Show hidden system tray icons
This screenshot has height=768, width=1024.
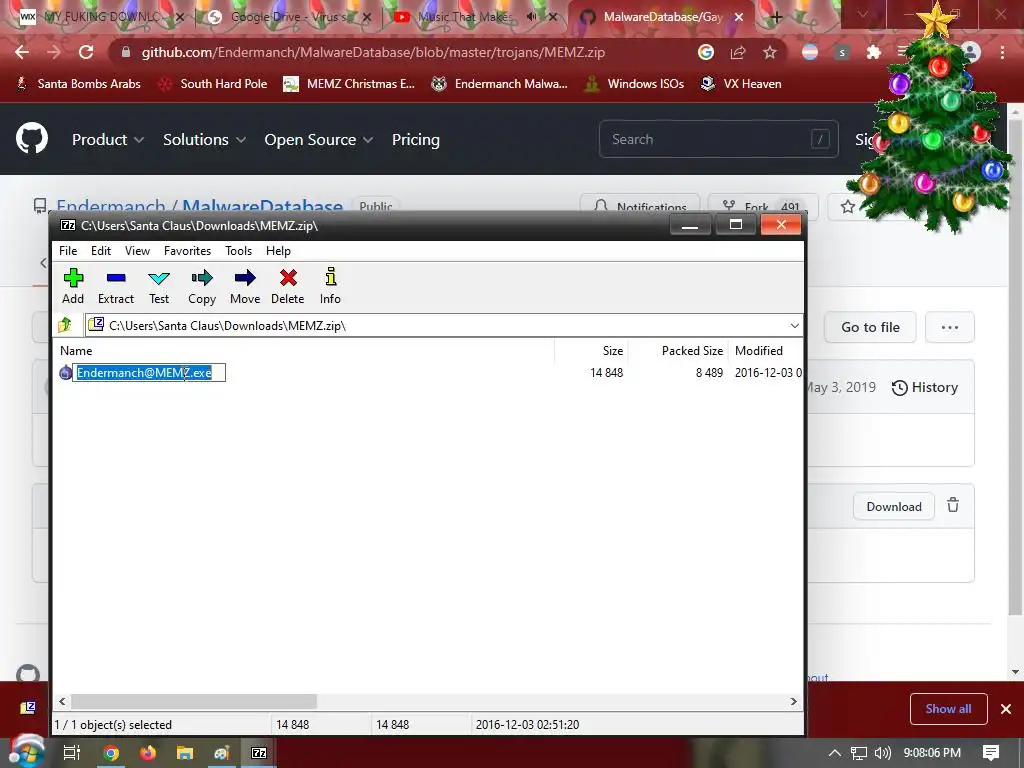coord(835,753)
